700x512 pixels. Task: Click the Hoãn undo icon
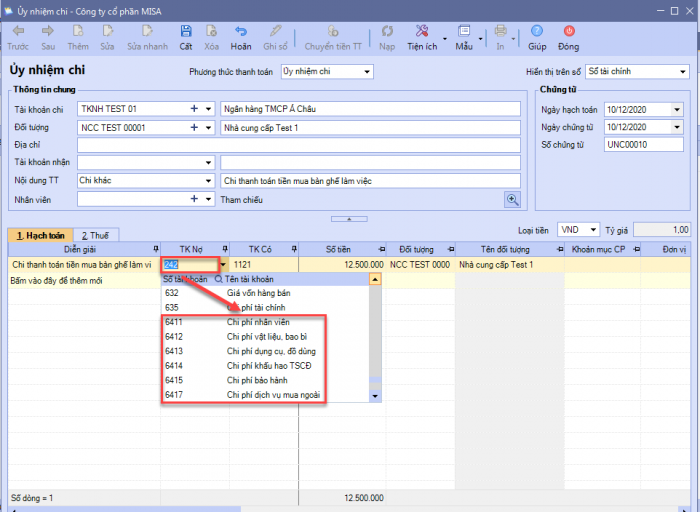point(240,32)
